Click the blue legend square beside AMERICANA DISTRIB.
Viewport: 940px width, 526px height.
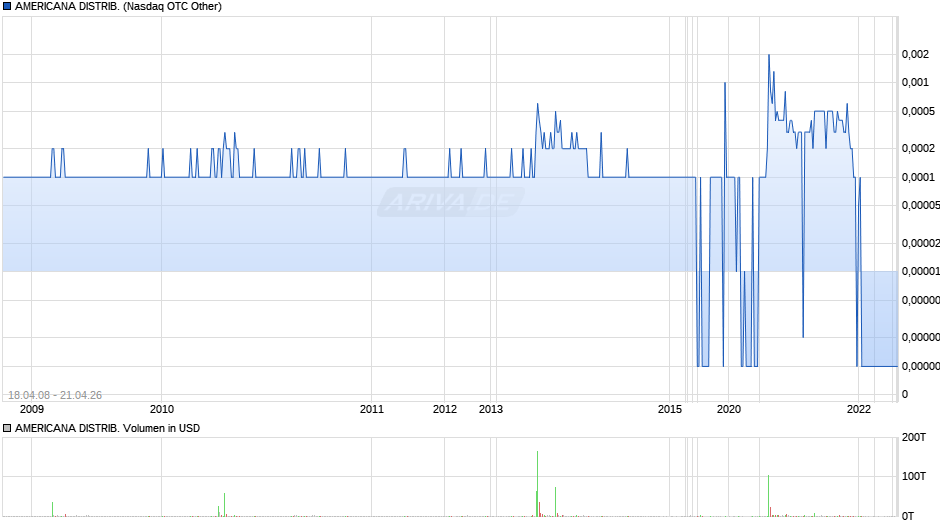[7, 7]
